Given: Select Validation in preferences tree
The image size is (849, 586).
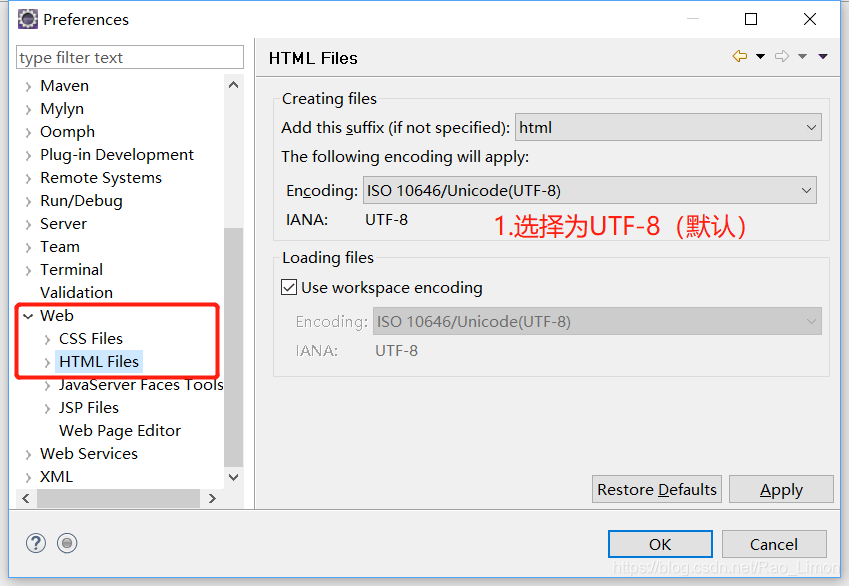Looking at the screenshot, I should coord(76,292).
